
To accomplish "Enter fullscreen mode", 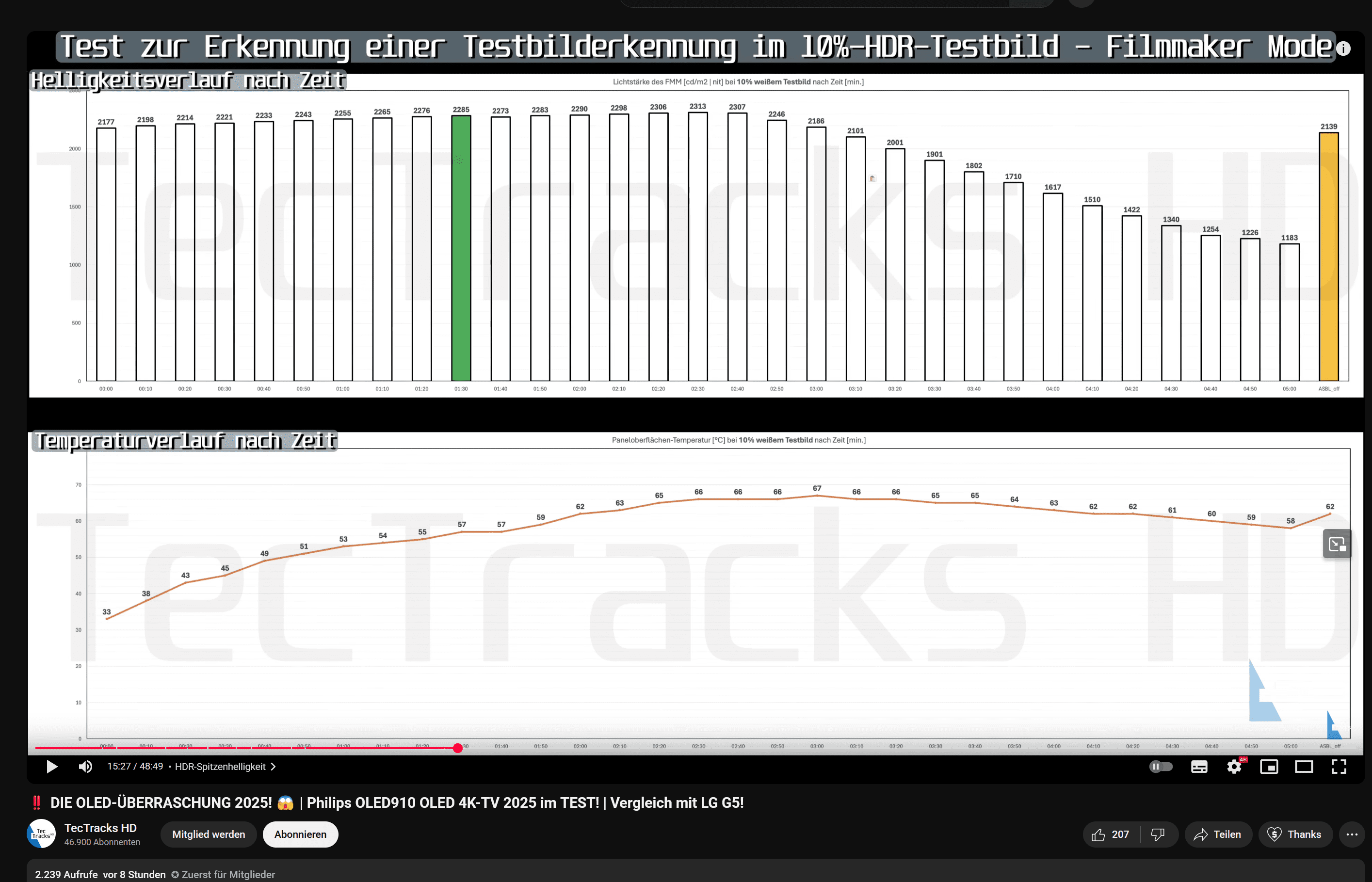I will click(x=1339, y=766).
